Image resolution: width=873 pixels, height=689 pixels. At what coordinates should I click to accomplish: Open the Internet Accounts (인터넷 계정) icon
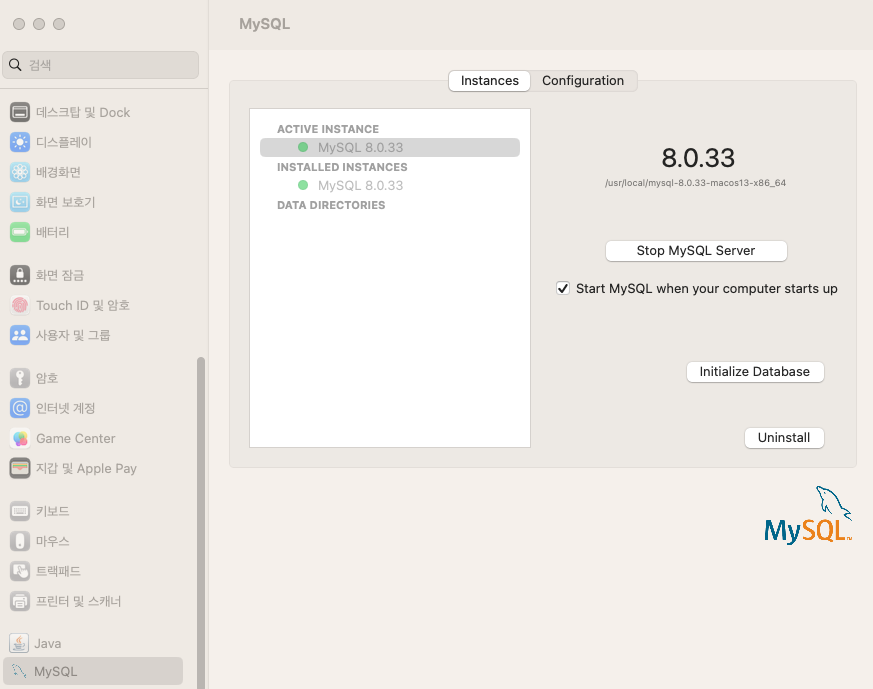coord(20,408)
